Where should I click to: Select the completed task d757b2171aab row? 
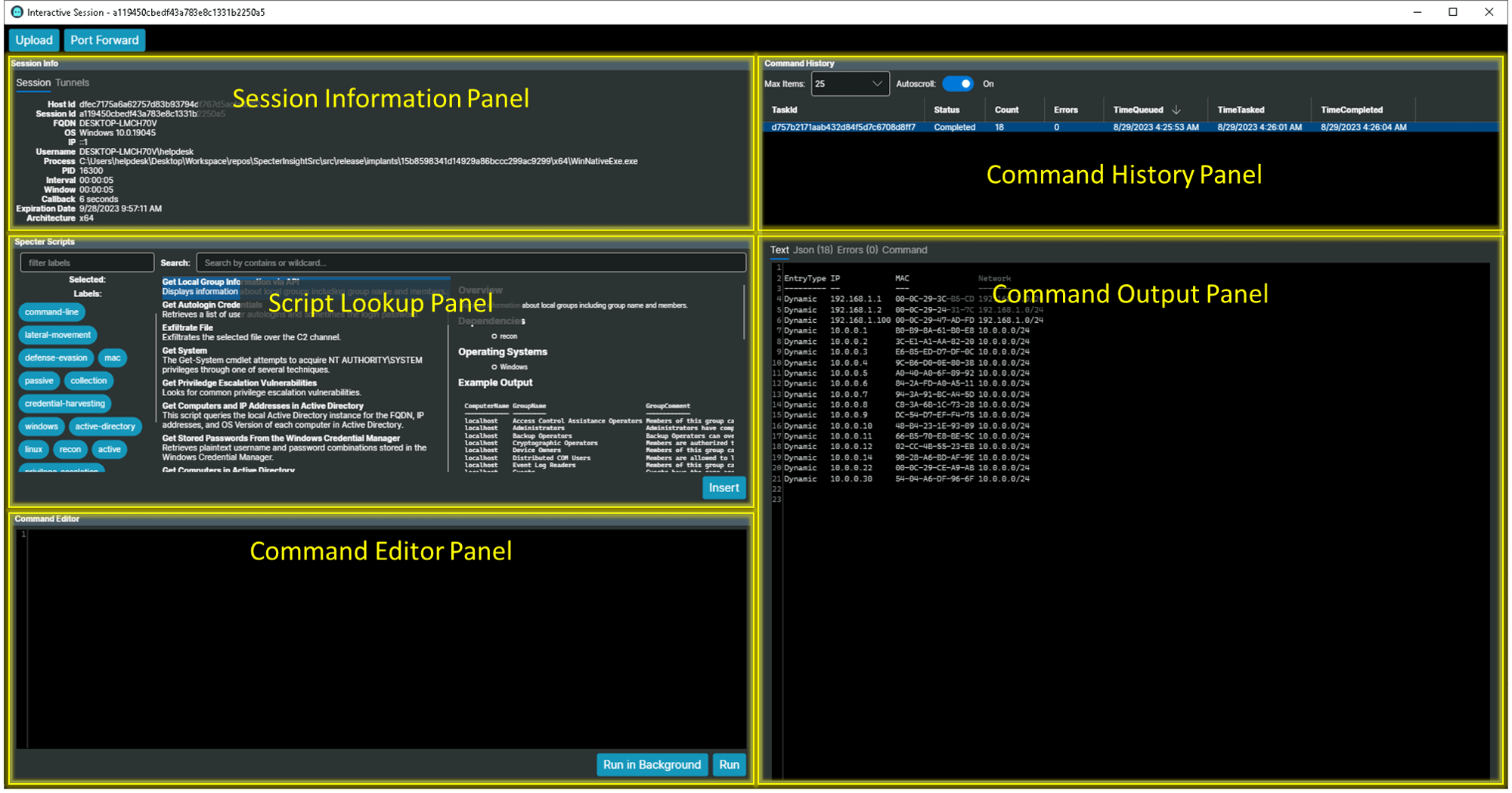tap(1130, 128)
